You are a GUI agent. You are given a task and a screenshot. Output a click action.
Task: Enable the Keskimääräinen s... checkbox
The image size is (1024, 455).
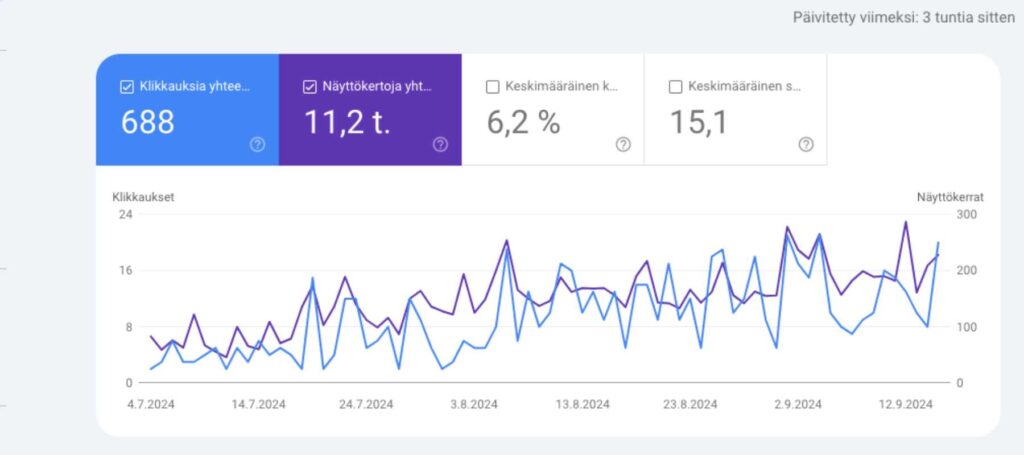(x=675, y=87)
